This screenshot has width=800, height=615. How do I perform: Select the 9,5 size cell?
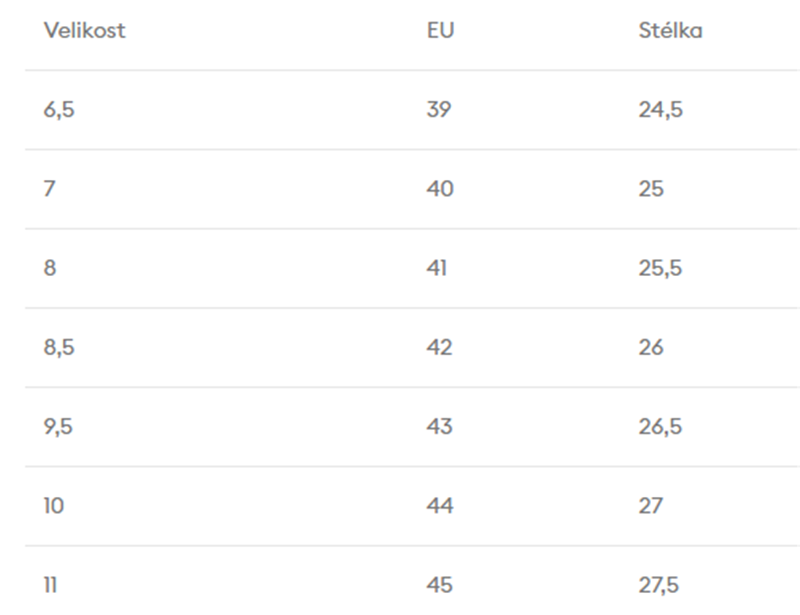point(59,427)
